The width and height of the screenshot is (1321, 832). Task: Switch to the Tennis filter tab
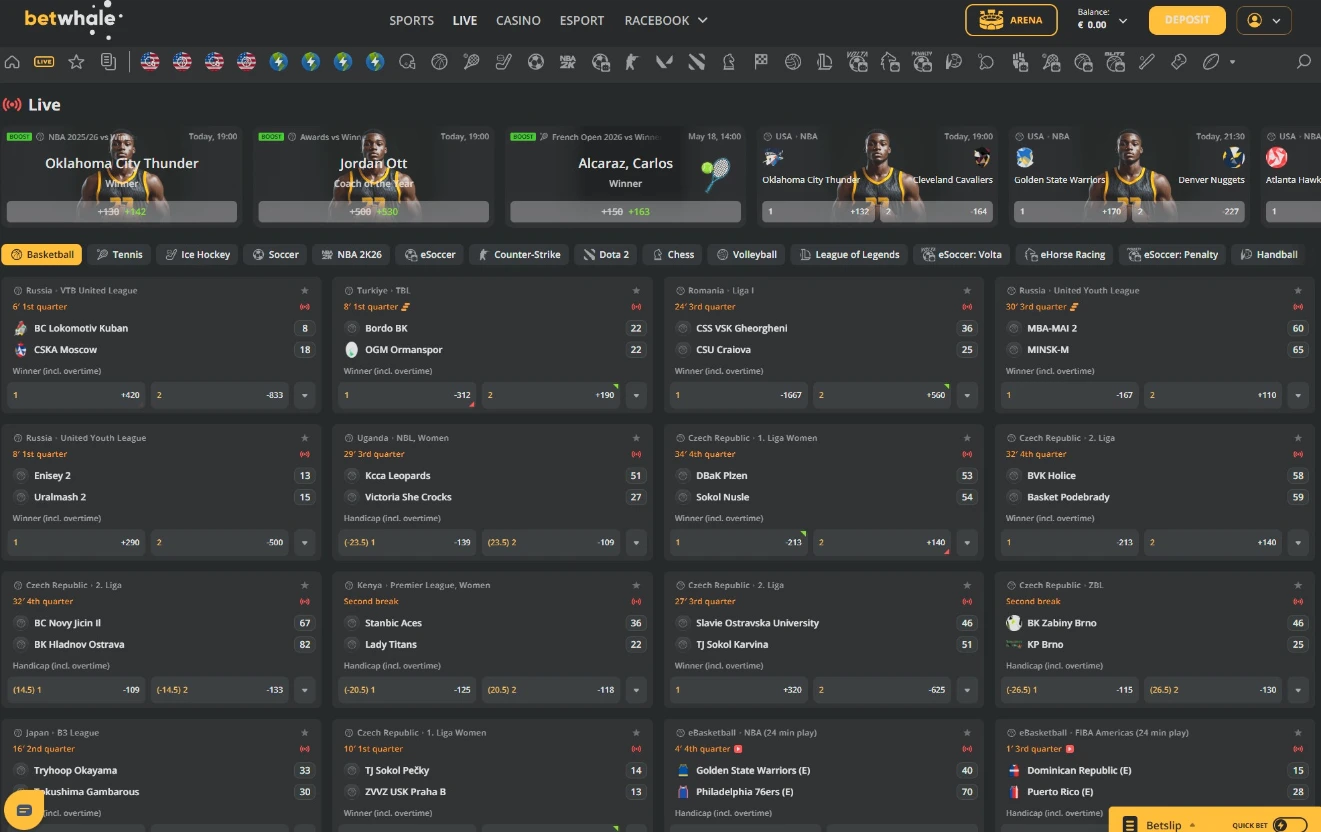pos(119,255)
